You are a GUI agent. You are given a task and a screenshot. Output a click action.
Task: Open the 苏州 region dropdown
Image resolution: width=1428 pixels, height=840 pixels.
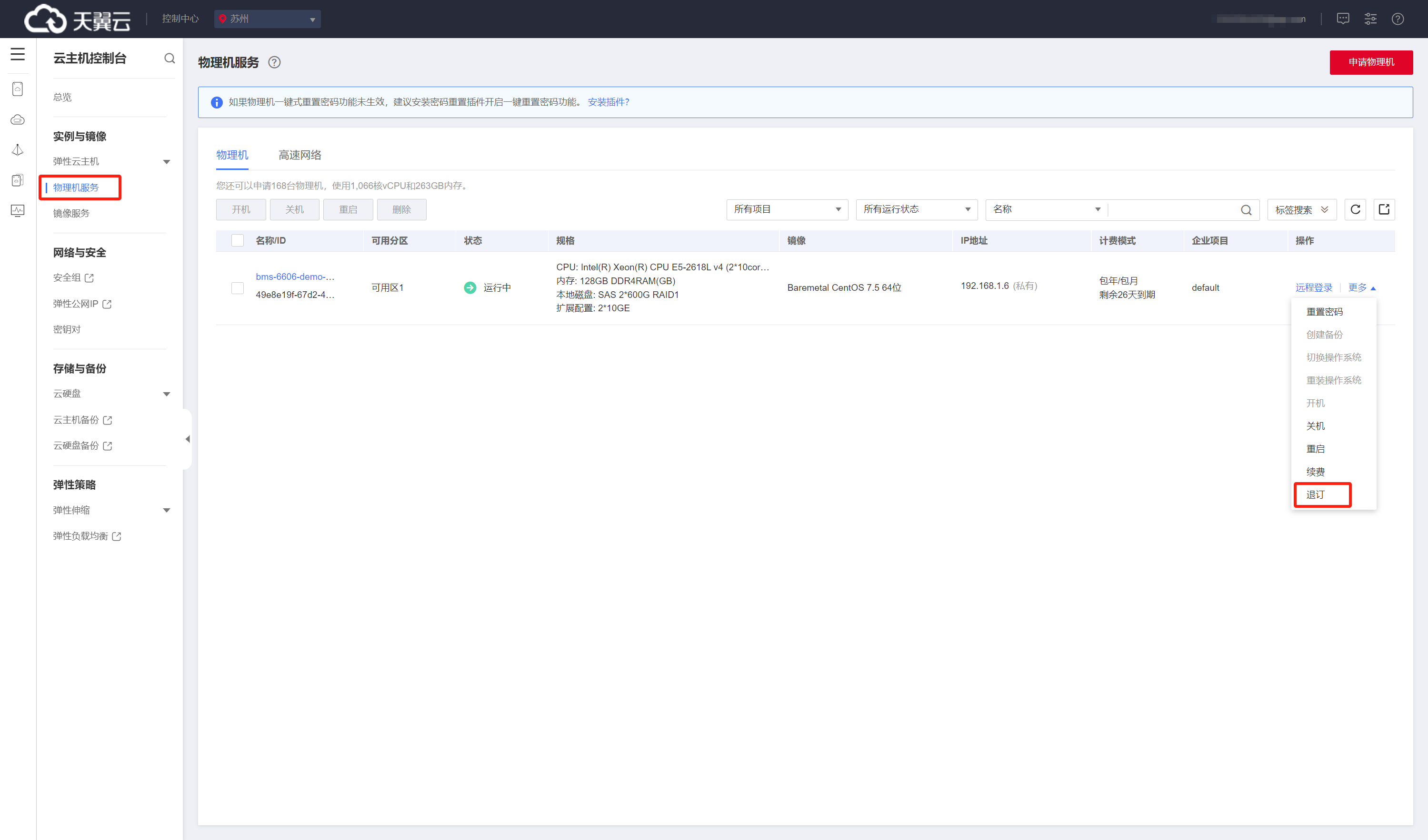click(268, 19)
